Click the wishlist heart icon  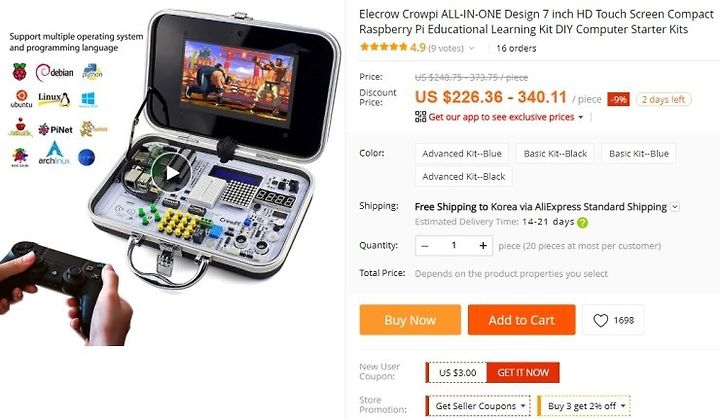click(x=601, y=320)
